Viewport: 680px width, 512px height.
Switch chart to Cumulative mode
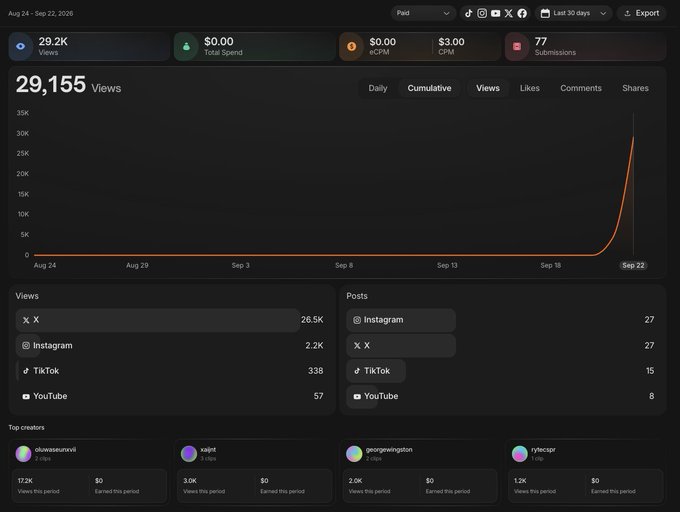point(429,88)
